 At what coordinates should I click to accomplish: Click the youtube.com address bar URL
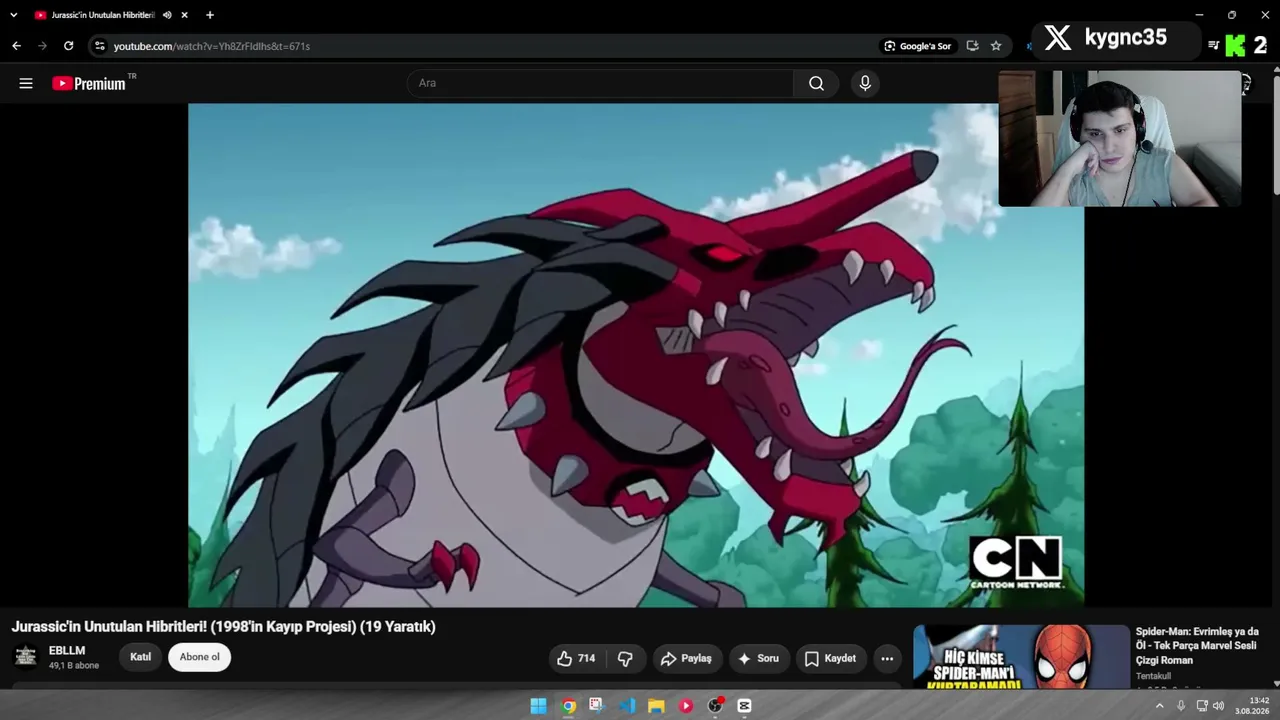[212, 46]
